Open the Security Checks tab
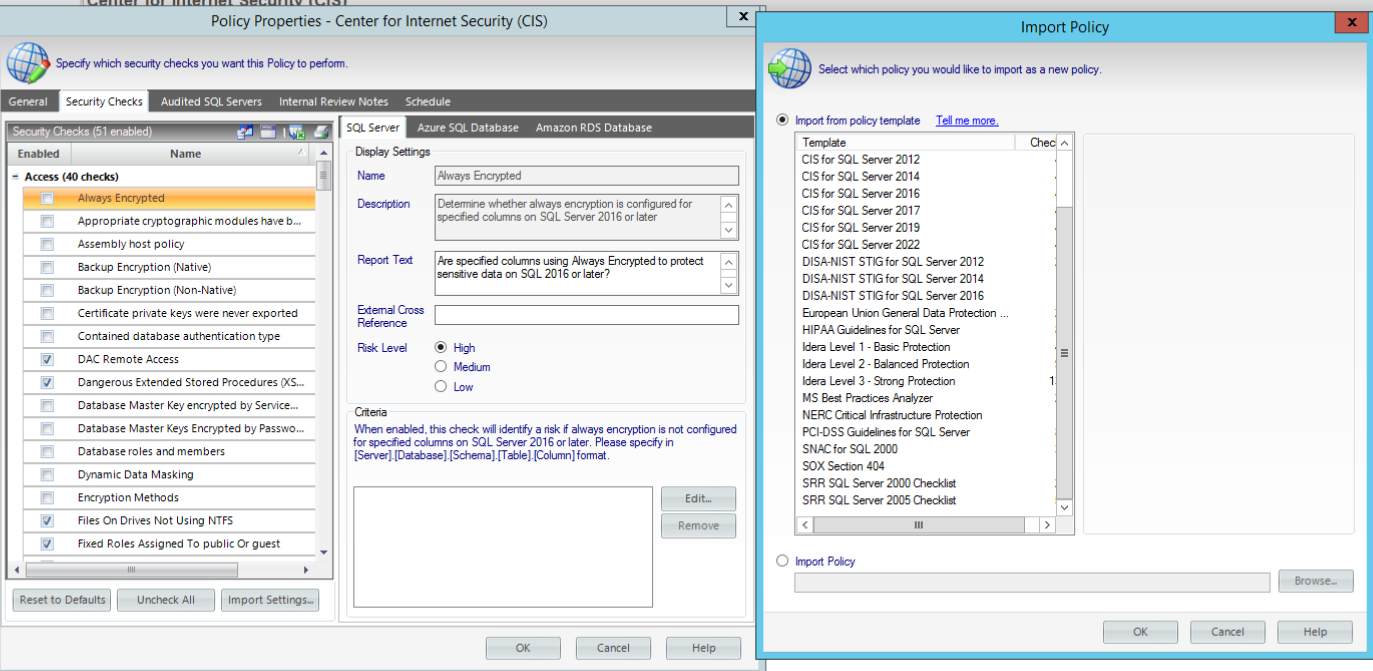Image resolution: width=1373 pixels, height=671 pixels. 104,102
